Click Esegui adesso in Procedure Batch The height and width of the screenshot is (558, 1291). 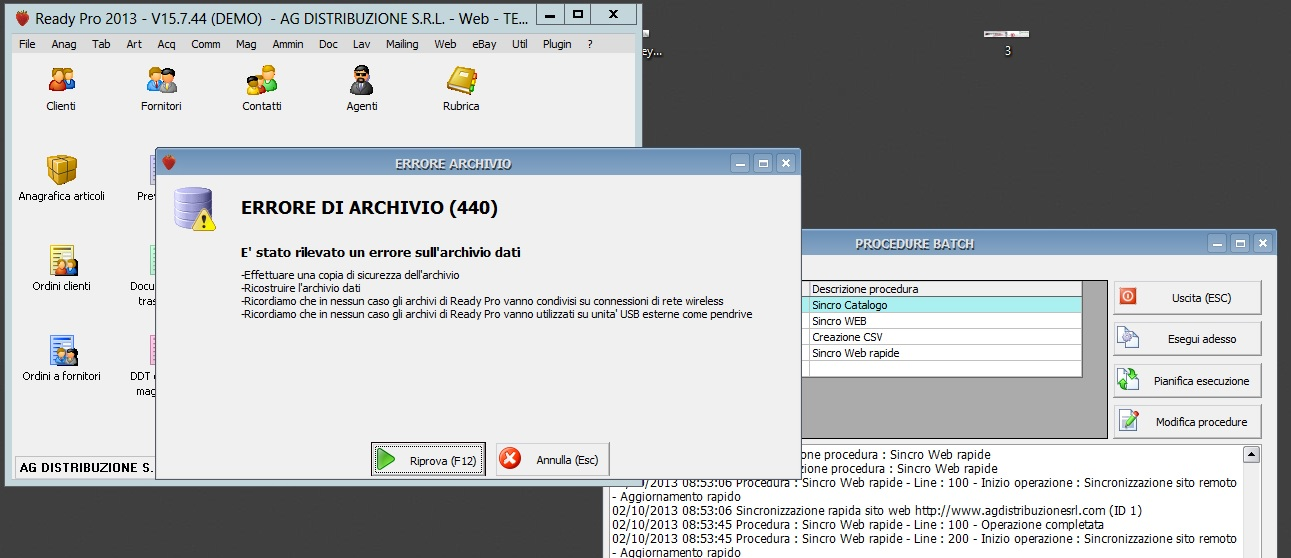coord(1187,338)
